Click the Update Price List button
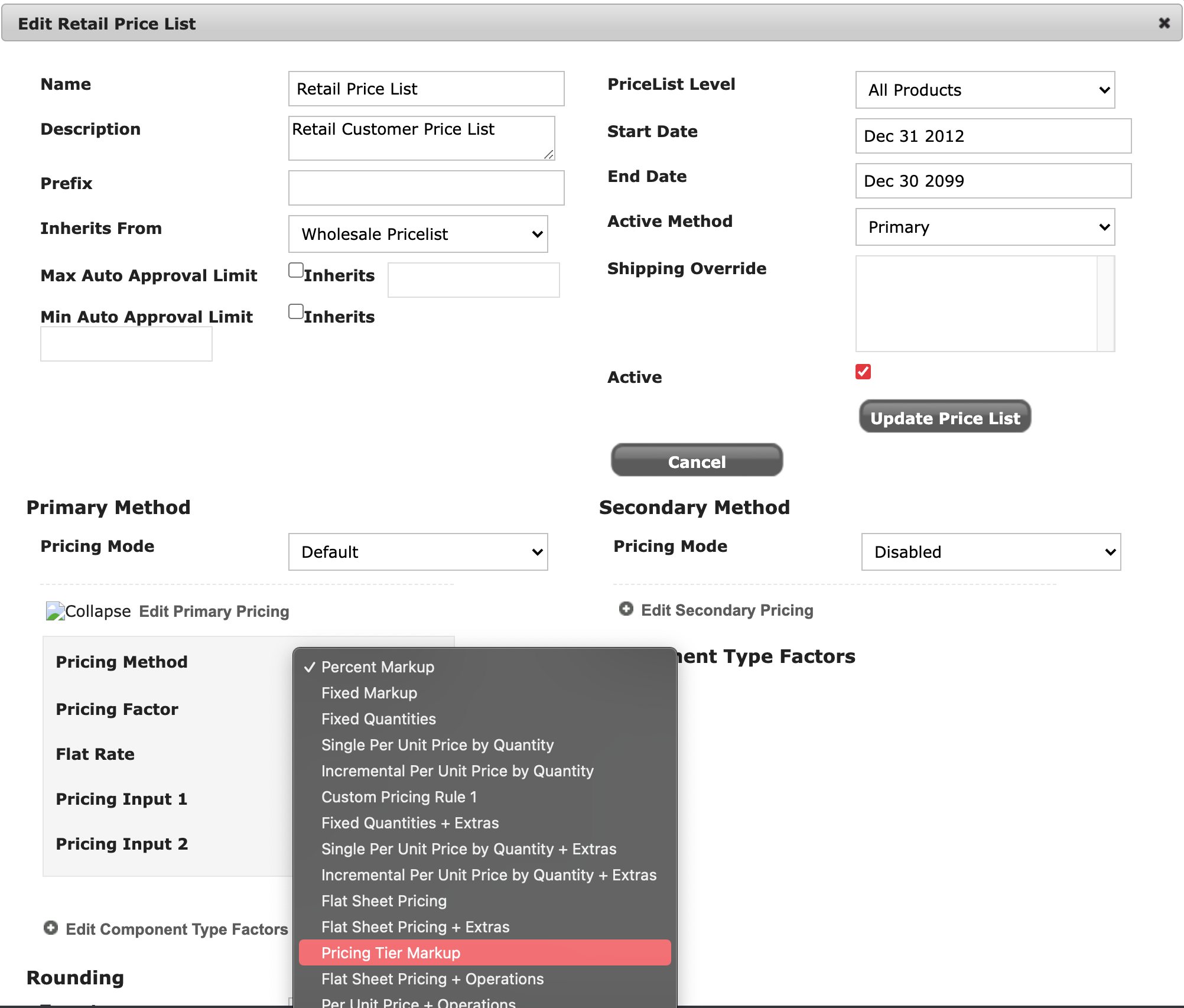 (945, 417)
